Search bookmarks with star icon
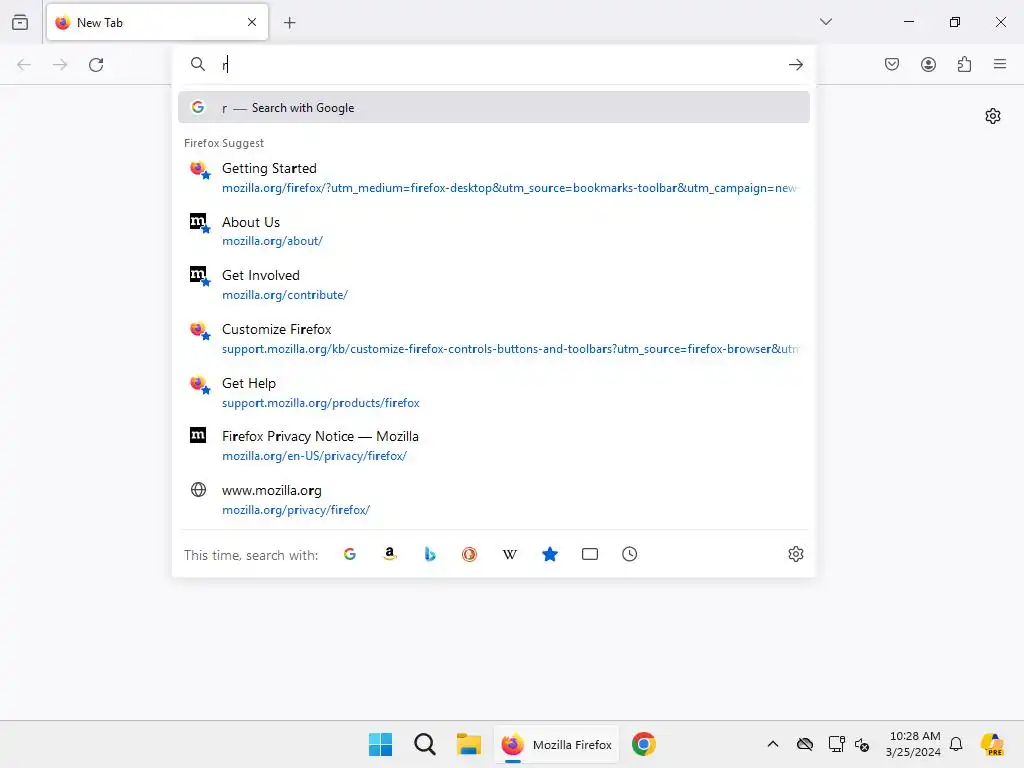Screen dimensions: 1024x768 click(550, 554)
